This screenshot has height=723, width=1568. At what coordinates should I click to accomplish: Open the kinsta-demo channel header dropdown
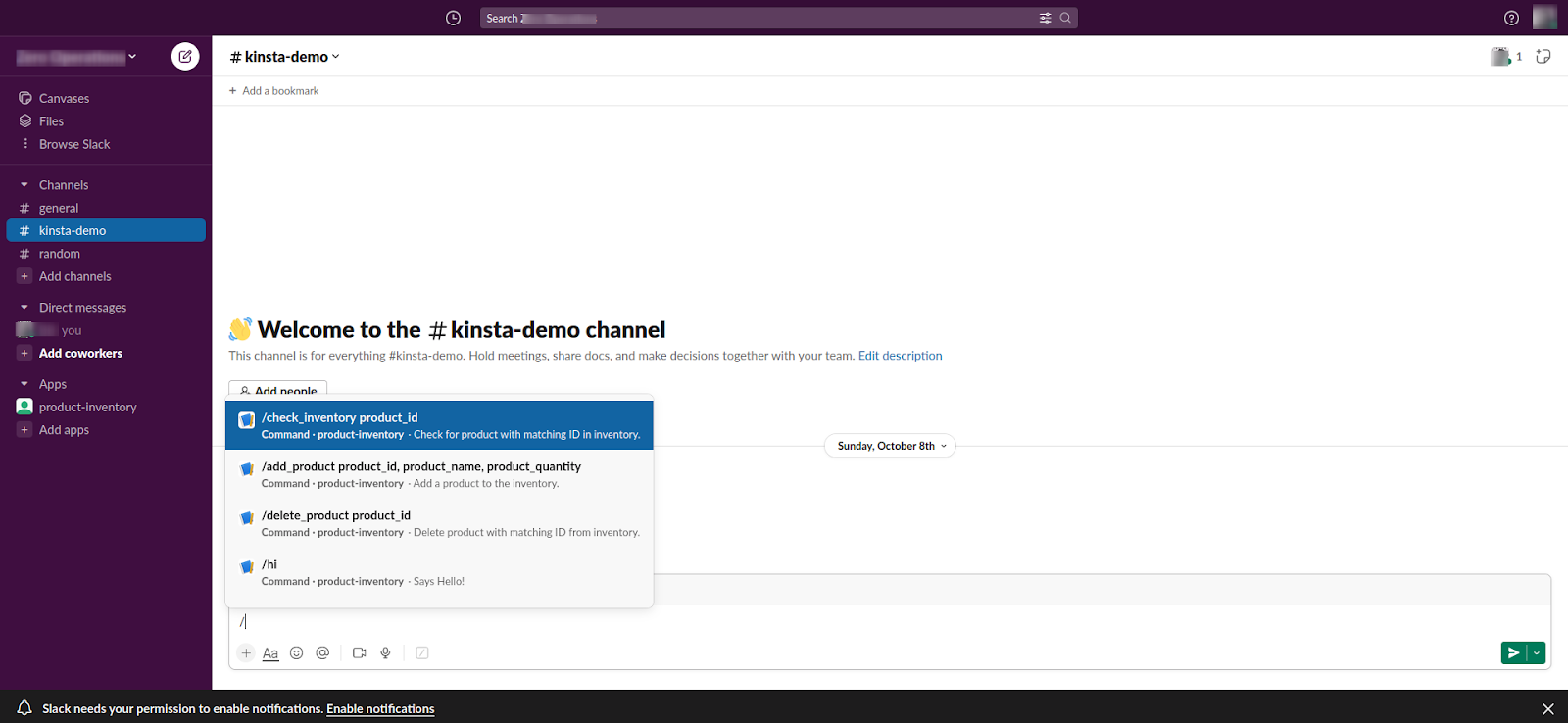pyautogui.click(x=284, y=57)
